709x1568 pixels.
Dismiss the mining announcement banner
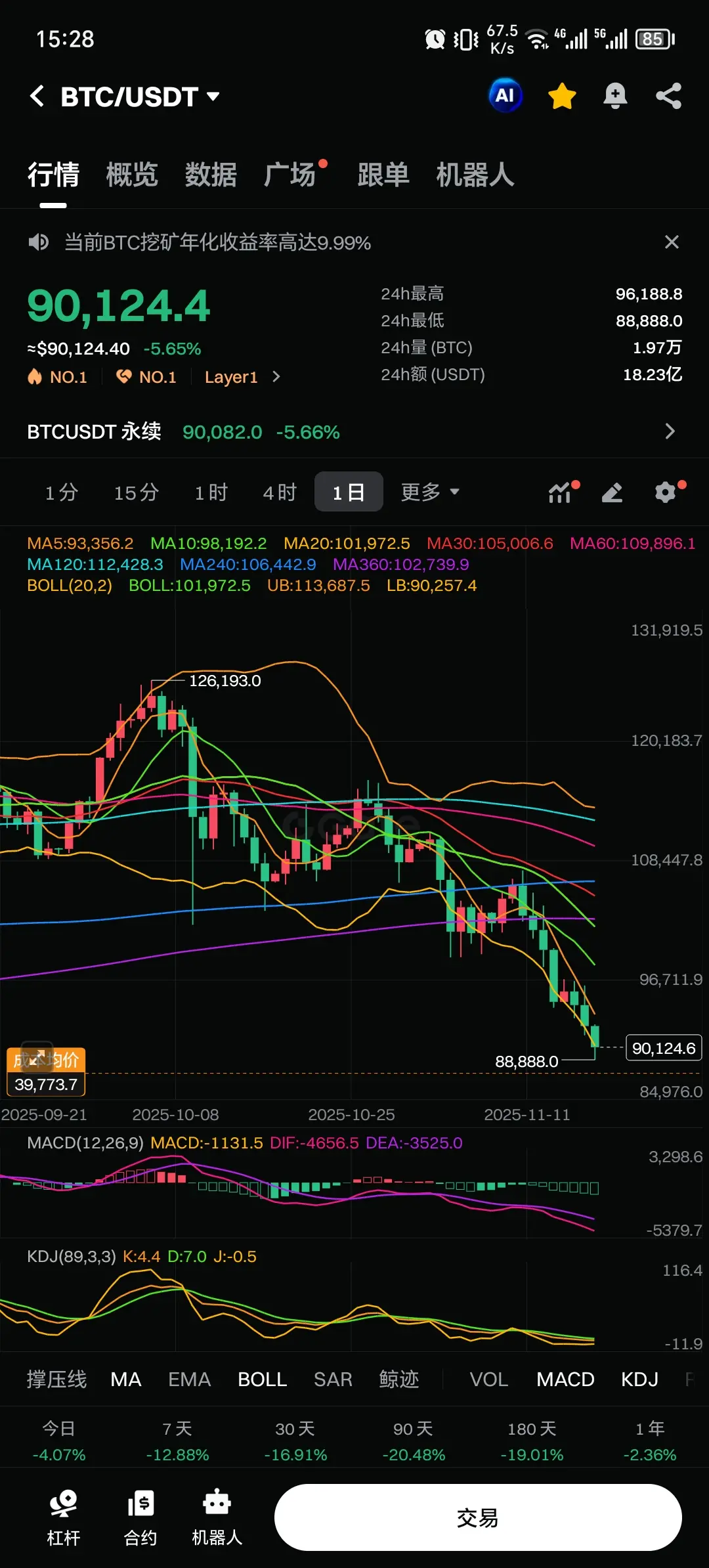pyautogui.click(x=671, y=242)
